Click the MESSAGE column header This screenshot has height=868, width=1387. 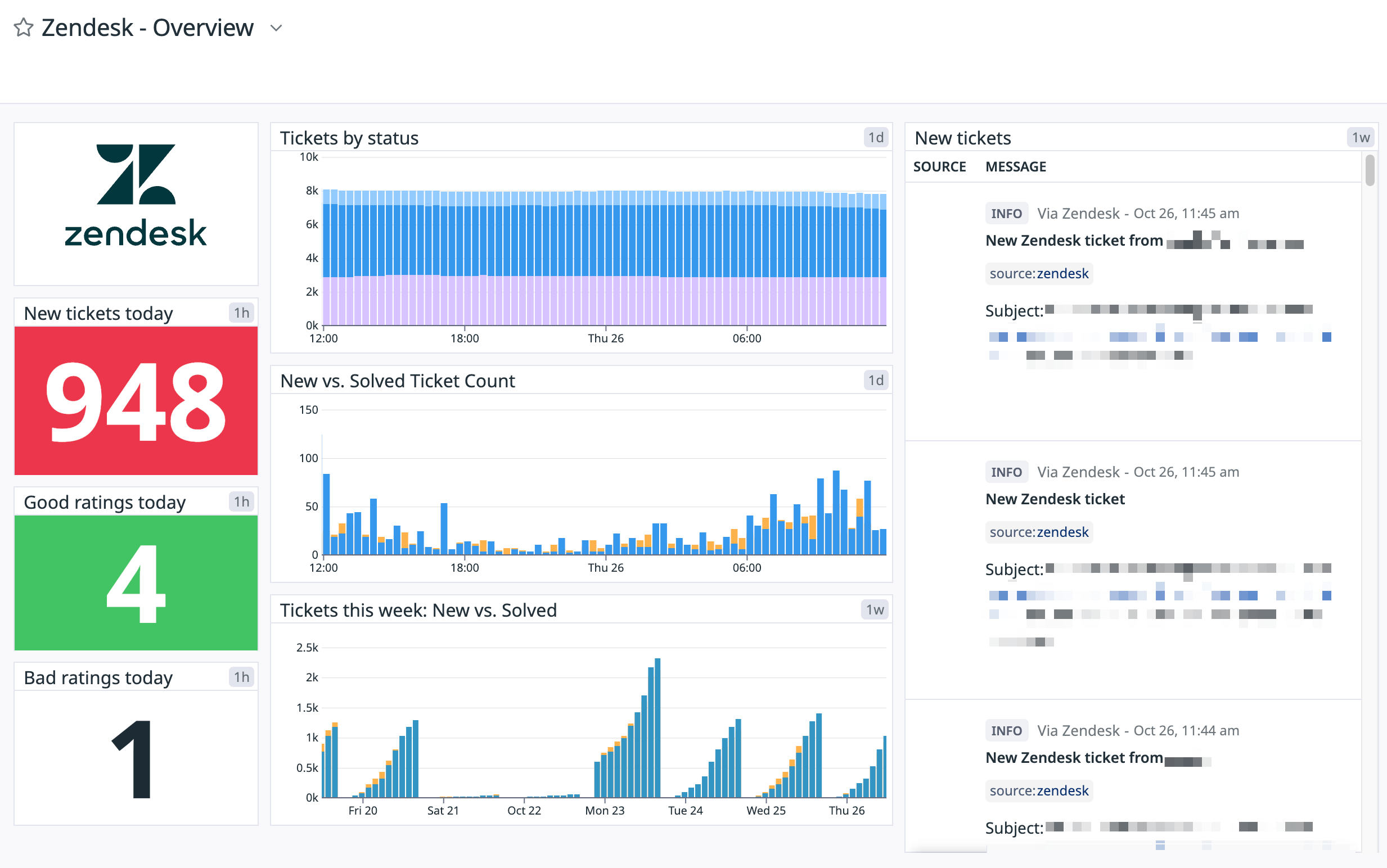[1015, 167]
